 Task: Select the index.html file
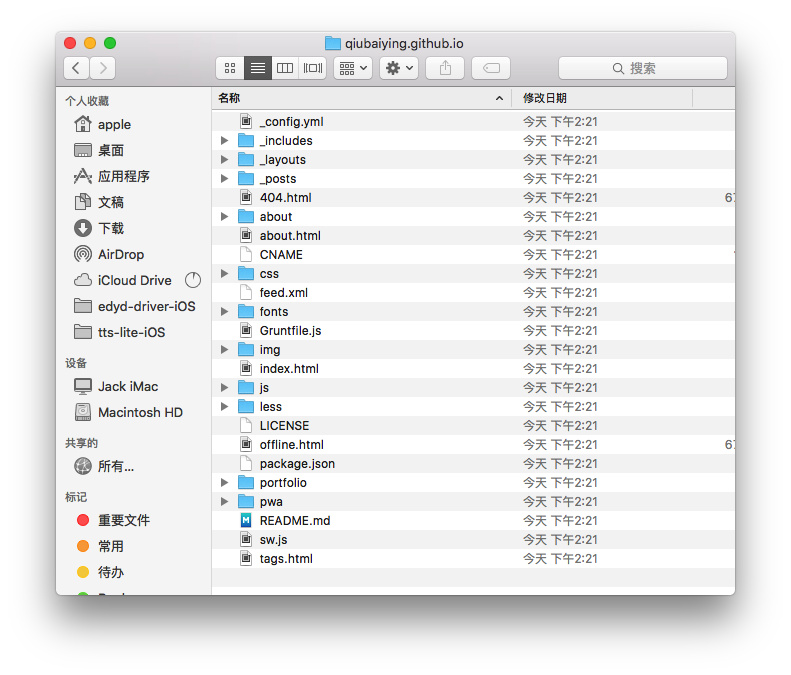473,369
